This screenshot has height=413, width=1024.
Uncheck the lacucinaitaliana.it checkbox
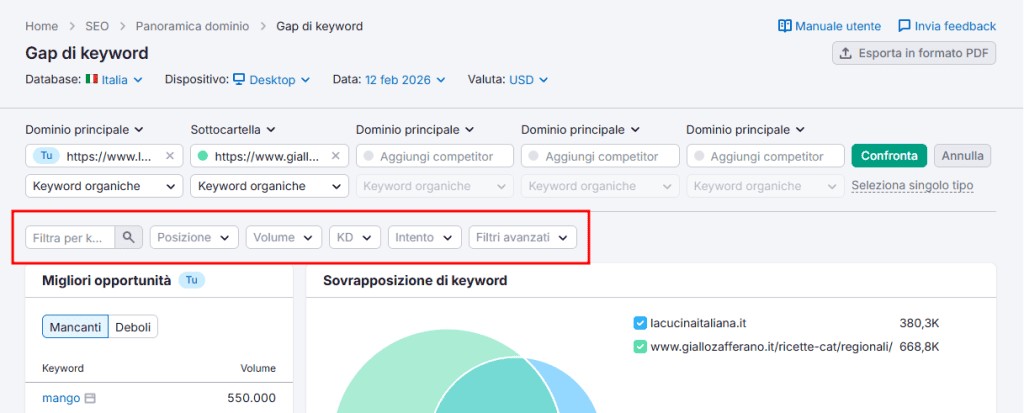pos(640,323)
